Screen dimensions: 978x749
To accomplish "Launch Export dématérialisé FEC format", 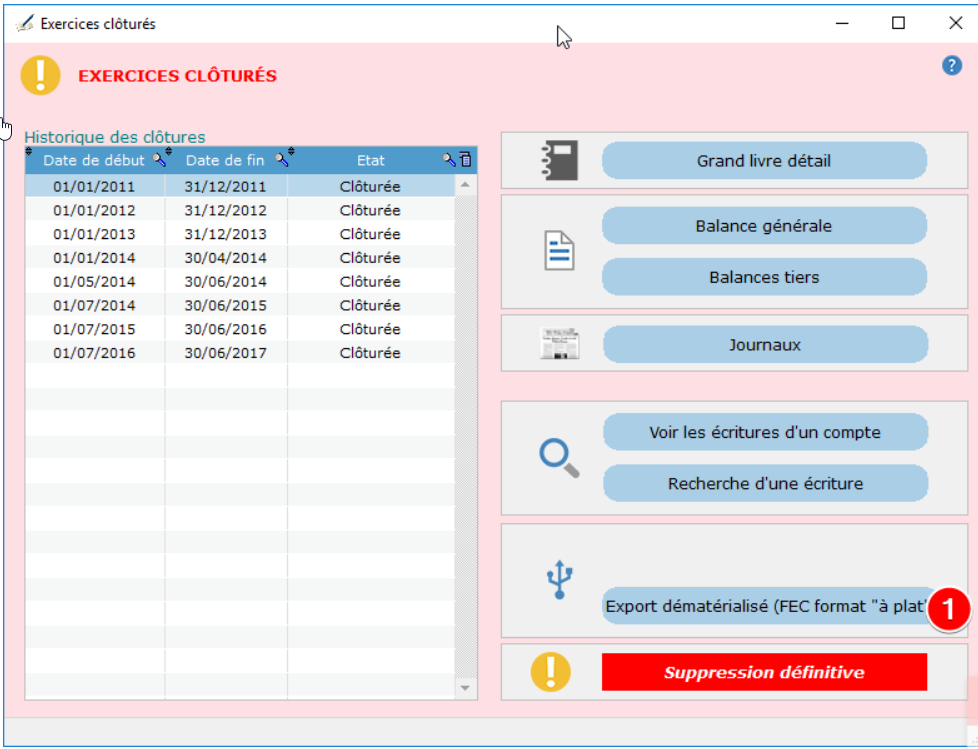I will [764, 606].
